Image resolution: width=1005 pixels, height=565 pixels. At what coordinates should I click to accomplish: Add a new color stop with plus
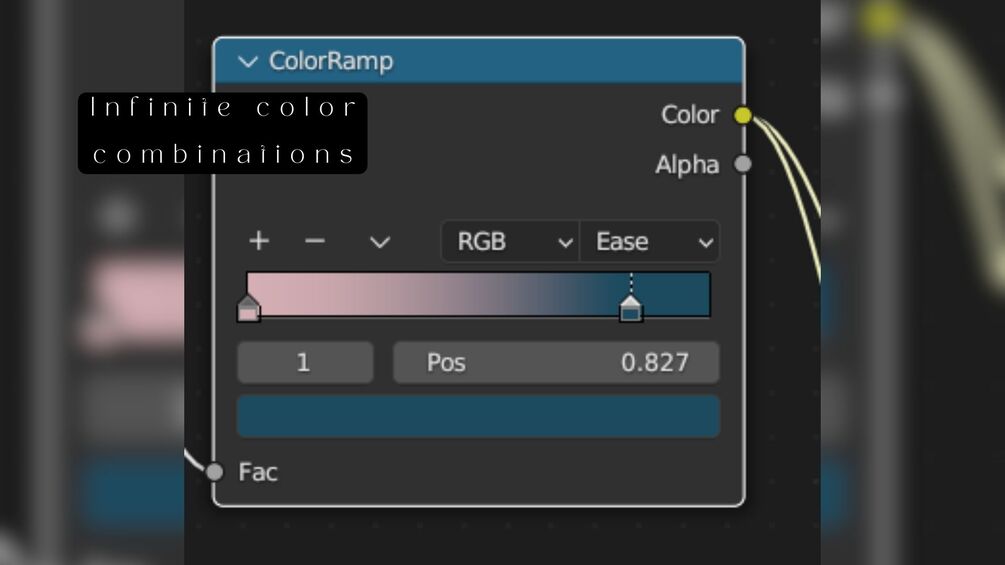pos(259,241)
